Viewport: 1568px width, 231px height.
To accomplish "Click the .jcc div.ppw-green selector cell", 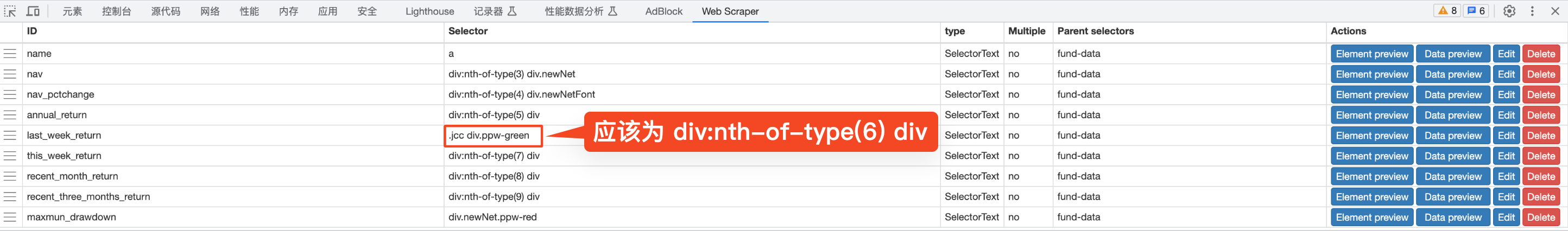I will (x=492, y=136).
